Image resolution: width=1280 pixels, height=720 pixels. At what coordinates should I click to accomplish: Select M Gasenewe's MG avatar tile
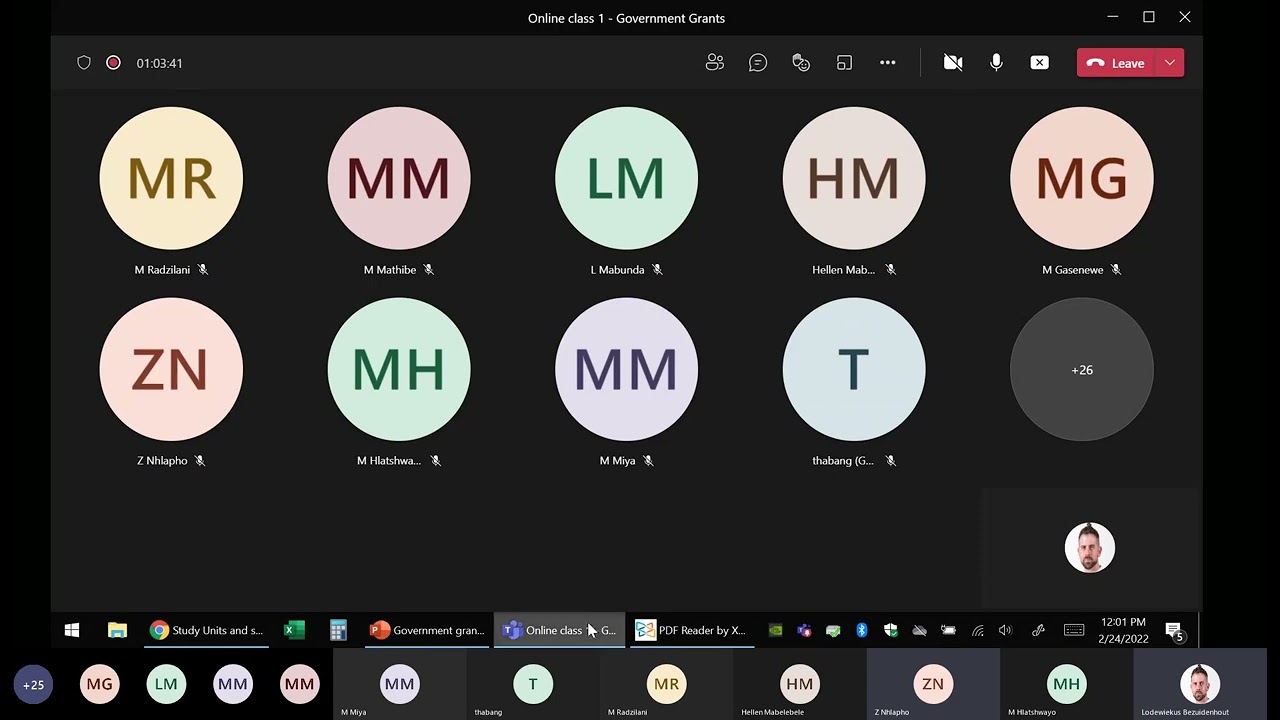pyautogui.click(x=1082, y=178)
